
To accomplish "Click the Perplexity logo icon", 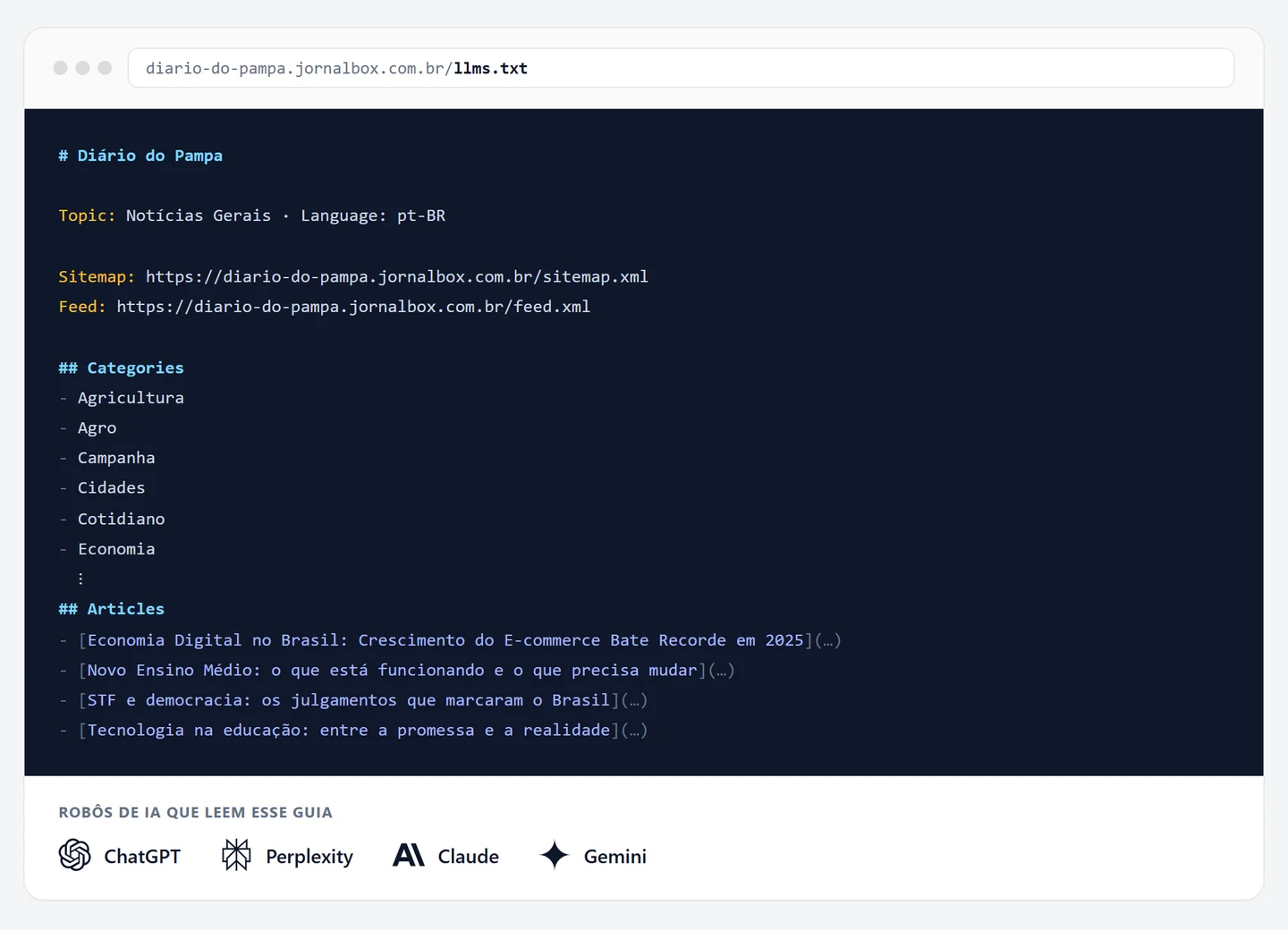I will (236, 855).
